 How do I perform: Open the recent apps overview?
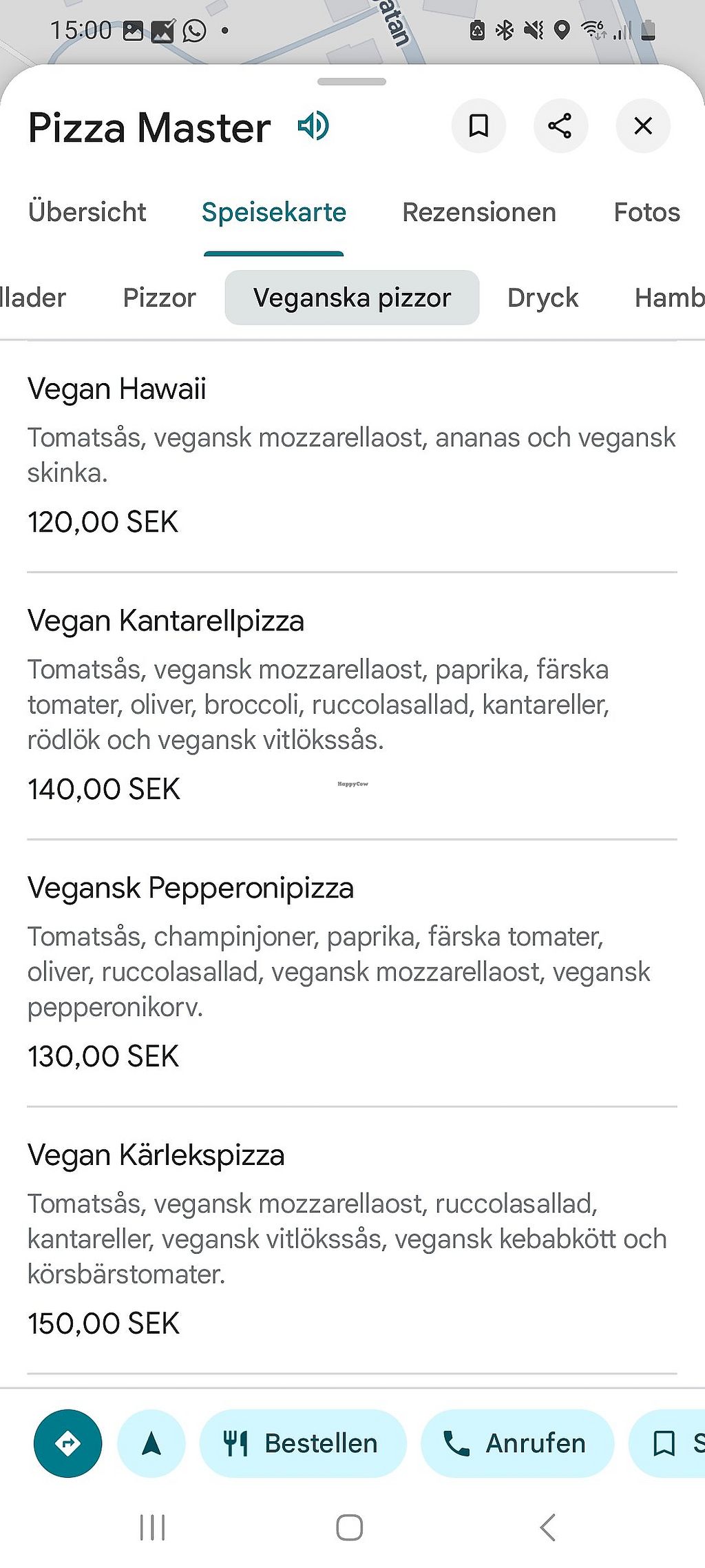pyautogui.click(x=152, y=1527)
